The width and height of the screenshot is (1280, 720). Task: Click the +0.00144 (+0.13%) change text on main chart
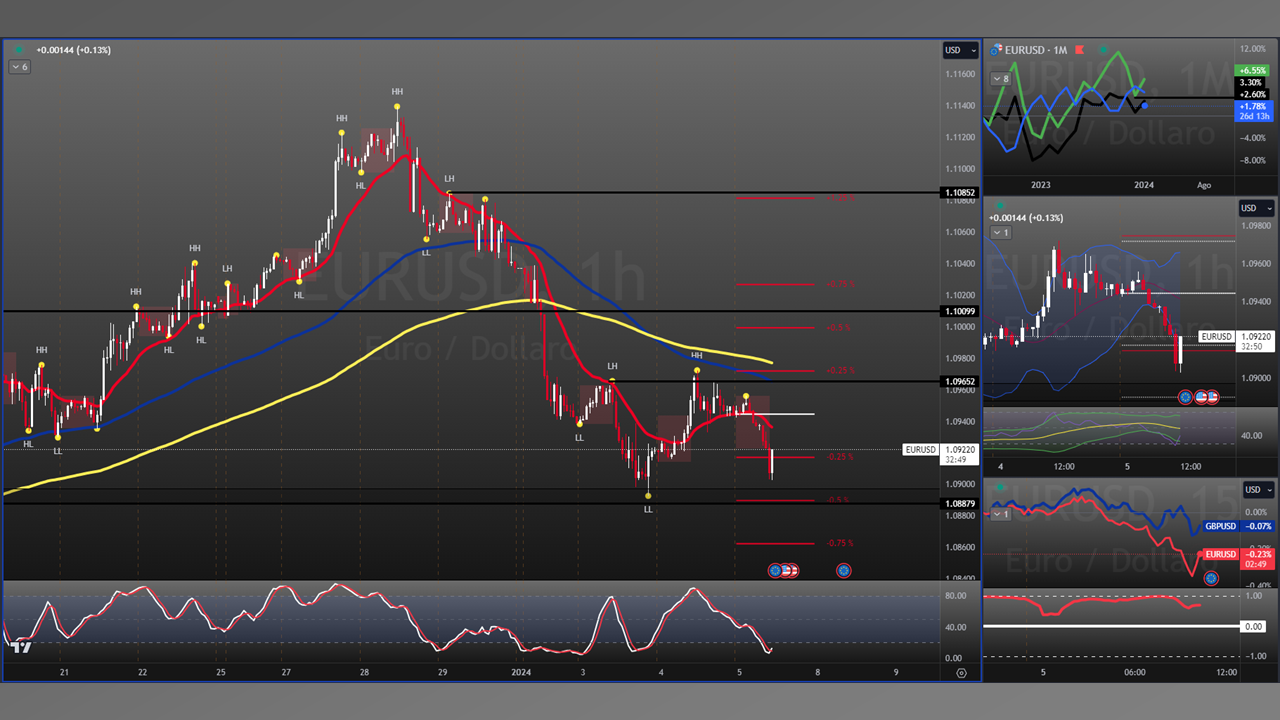[74, 50]
